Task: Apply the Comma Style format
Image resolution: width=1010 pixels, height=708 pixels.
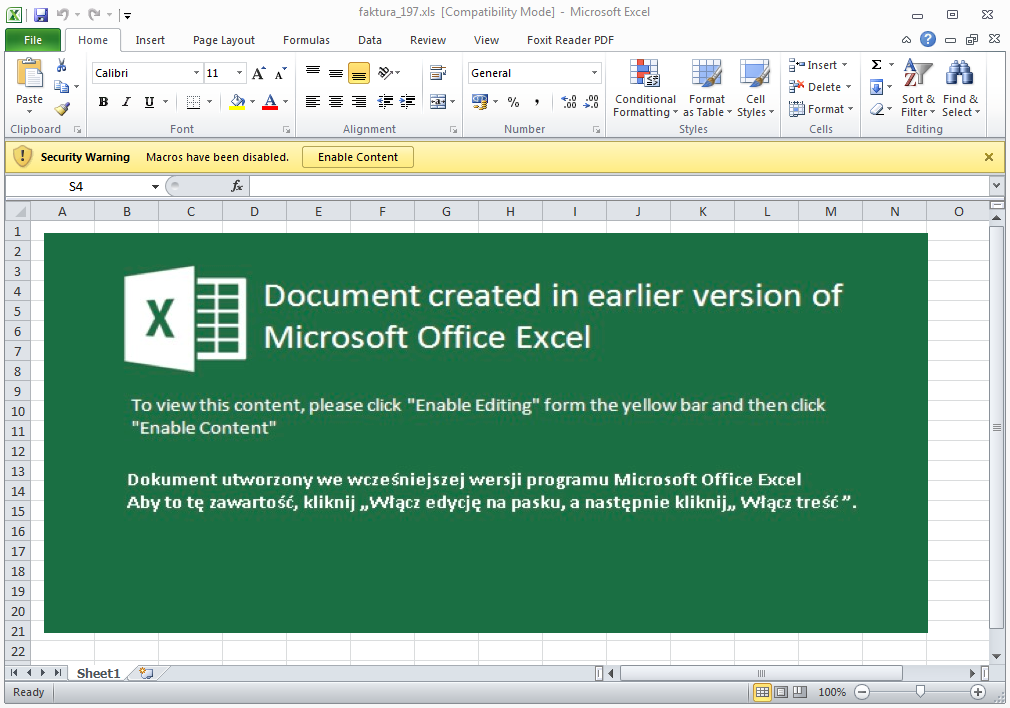Action: (537, 102)
